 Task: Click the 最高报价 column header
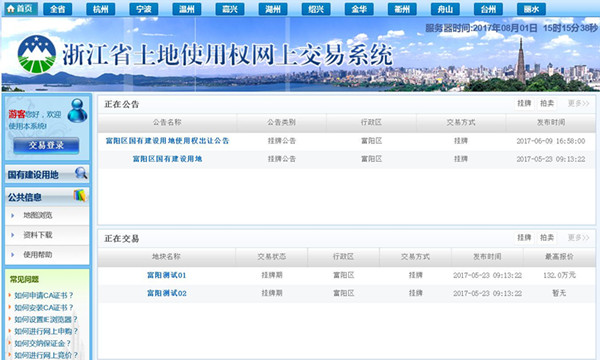click(x=559, y=257)
